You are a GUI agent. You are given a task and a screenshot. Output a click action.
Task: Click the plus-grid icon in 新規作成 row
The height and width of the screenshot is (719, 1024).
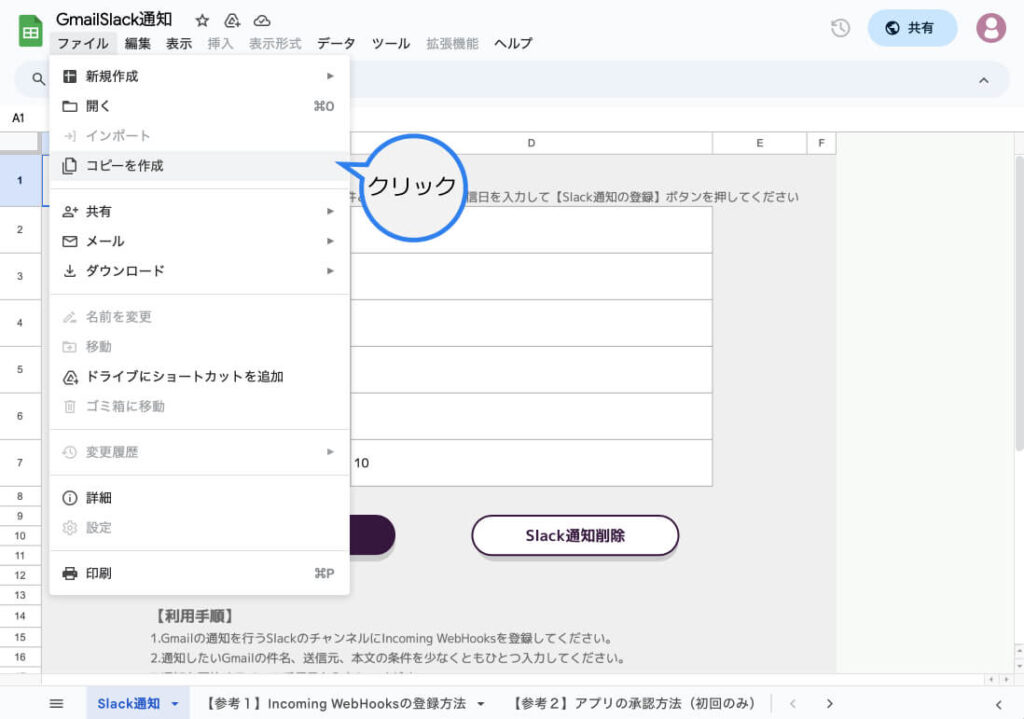(70, 76)
